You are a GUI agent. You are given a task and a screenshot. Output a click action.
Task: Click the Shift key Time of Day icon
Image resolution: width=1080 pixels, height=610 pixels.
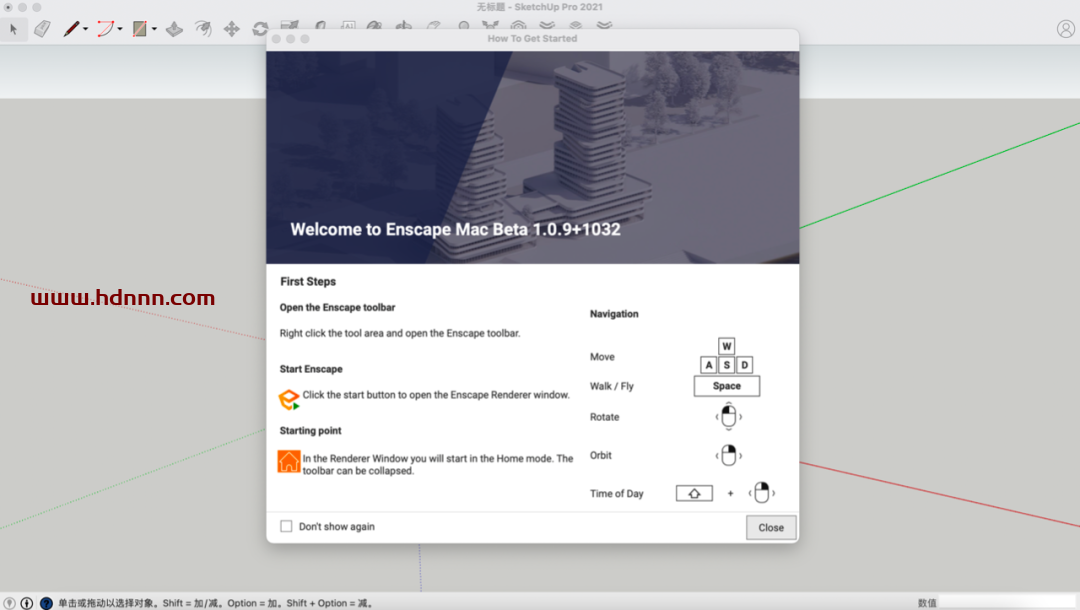pos(694,494)
